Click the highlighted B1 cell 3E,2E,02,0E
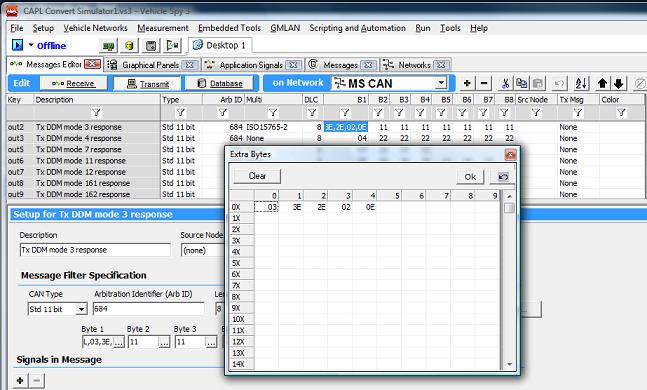 (346, 127)
